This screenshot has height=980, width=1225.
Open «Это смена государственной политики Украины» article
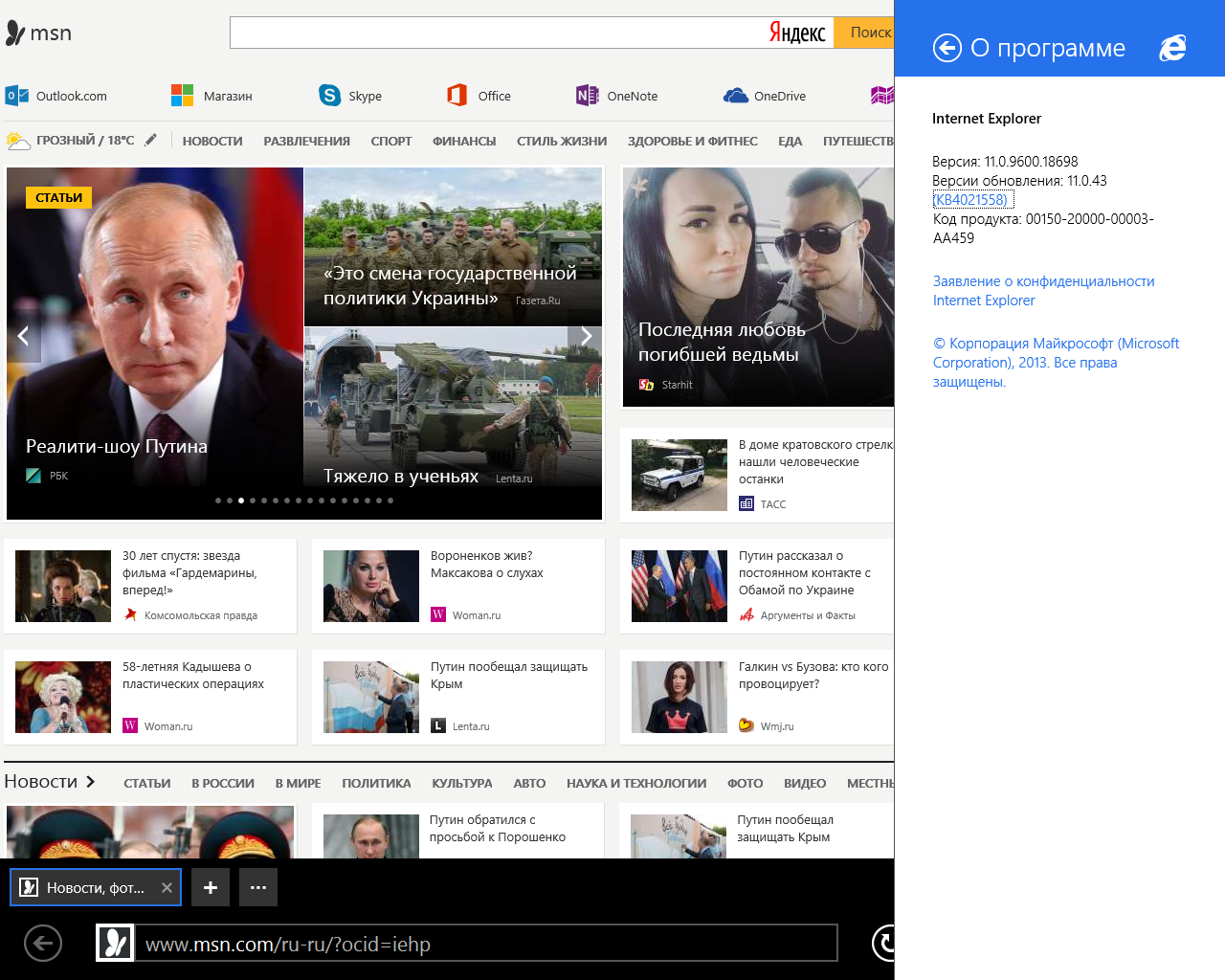pos(450,285)
